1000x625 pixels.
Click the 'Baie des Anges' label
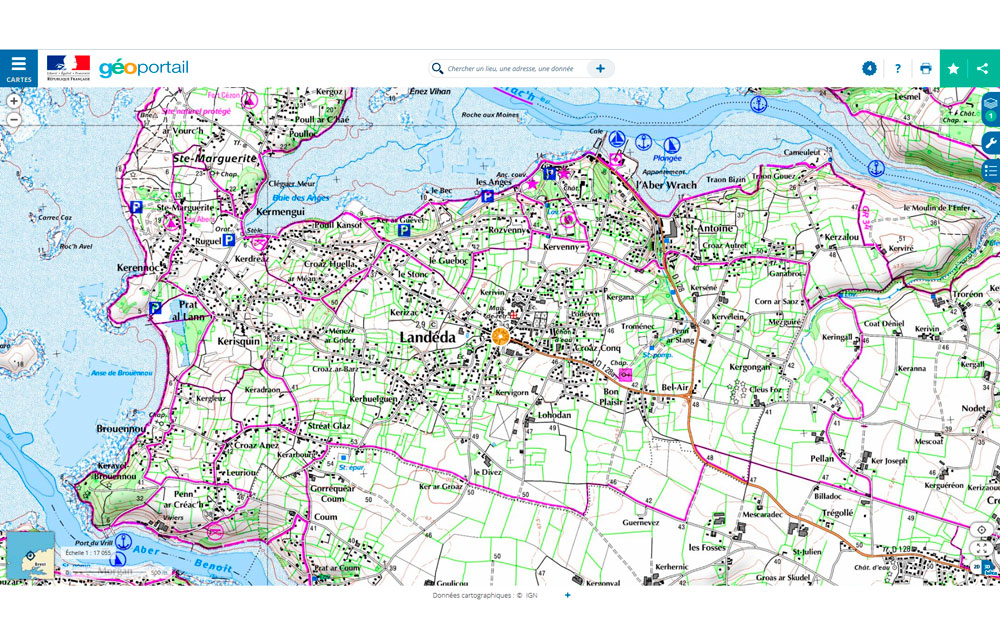[301, 198]
